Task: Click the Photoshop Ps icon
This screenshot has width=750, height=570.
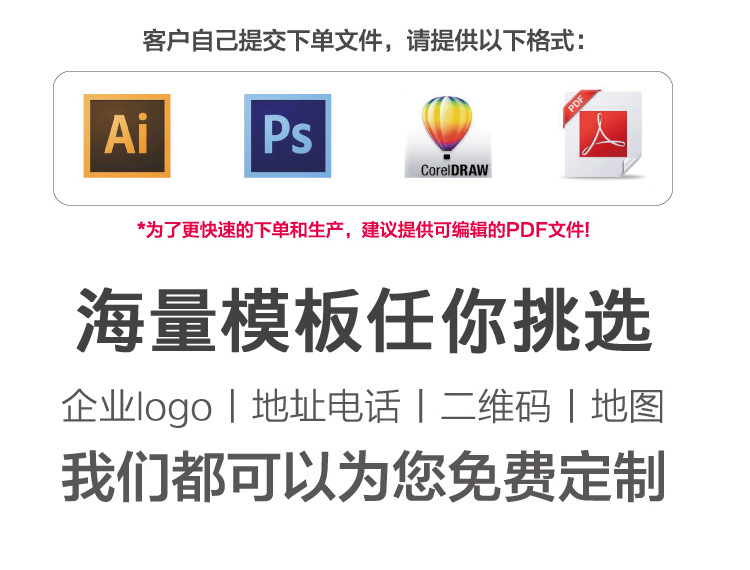Action: point(287,136)
